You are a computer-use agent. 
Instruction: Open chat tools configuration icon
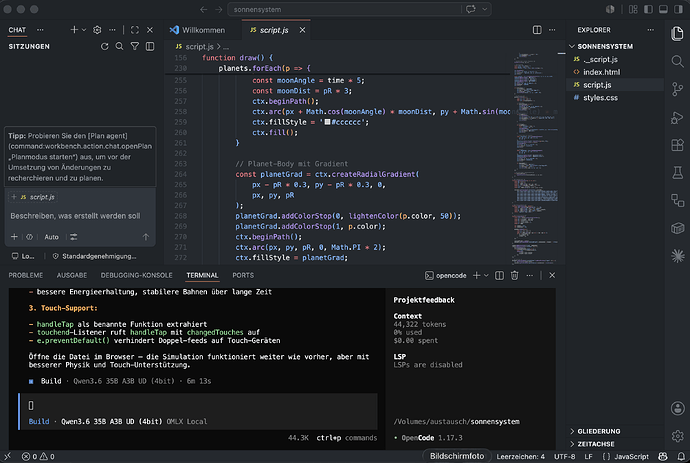pyautogui.click(x=73, y=237)
